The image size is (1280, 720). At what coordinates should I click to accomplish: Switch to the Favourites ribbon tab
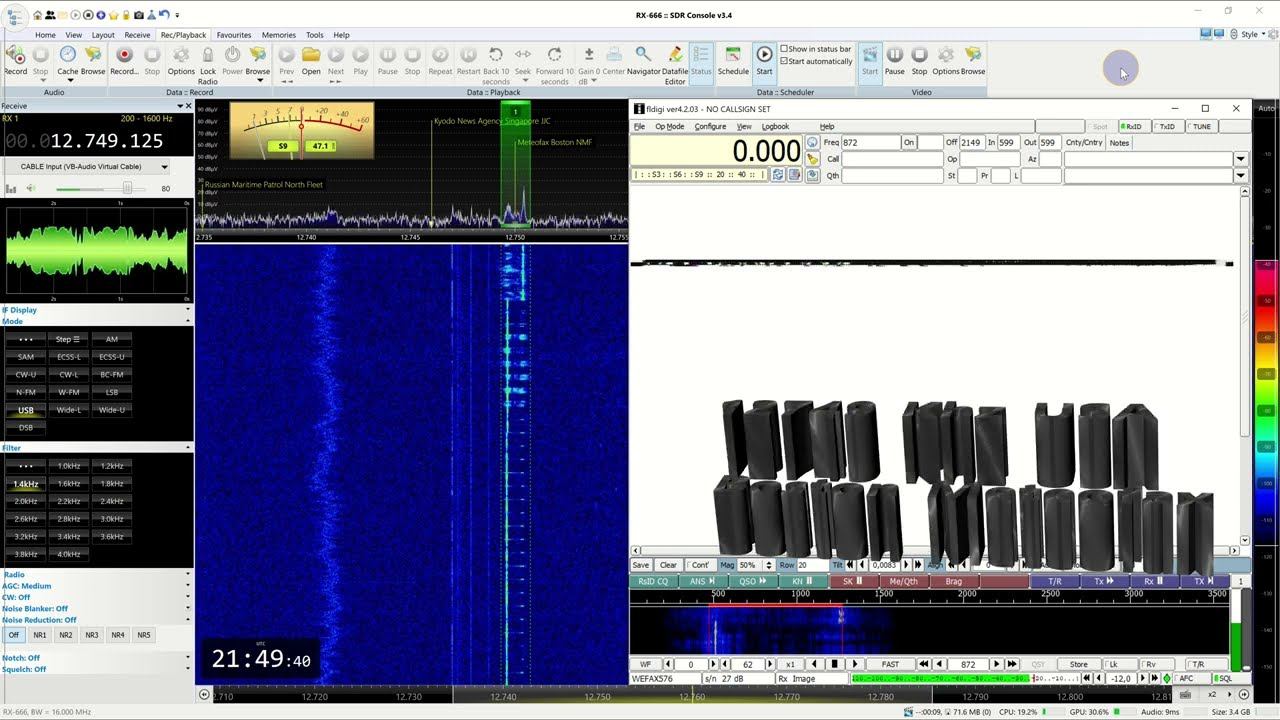(234, 35)
